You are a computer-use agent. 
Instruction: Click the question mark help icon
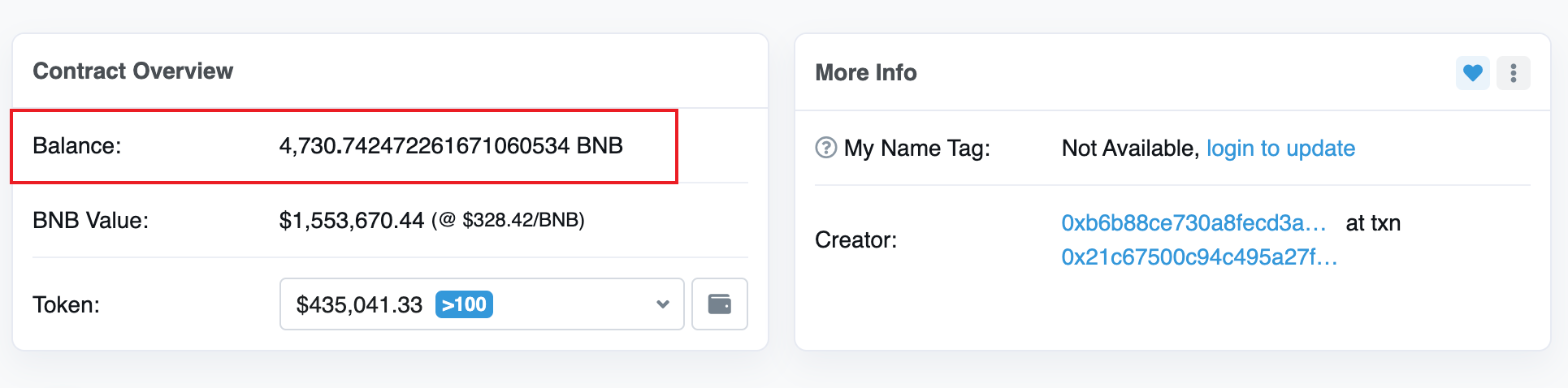825,148
